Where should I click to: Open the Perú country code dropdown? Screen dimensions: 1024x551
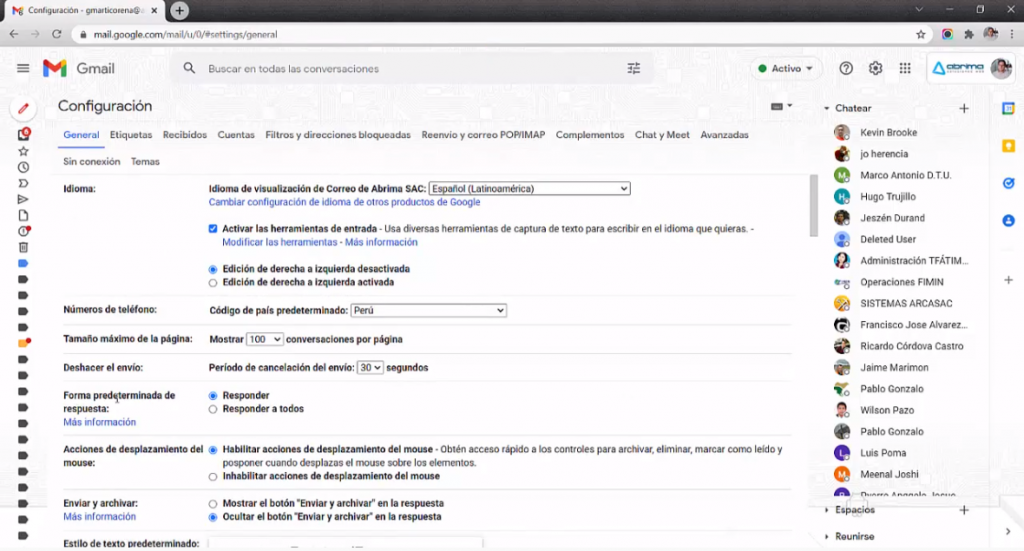[x=427, y=310]
